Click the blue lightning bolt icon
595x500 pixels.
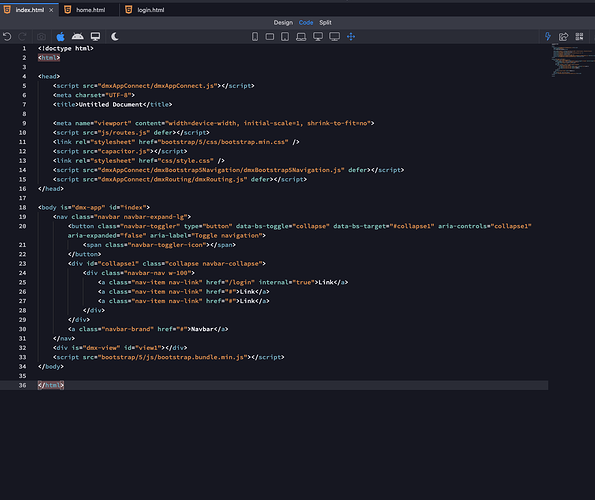[548, 36]
